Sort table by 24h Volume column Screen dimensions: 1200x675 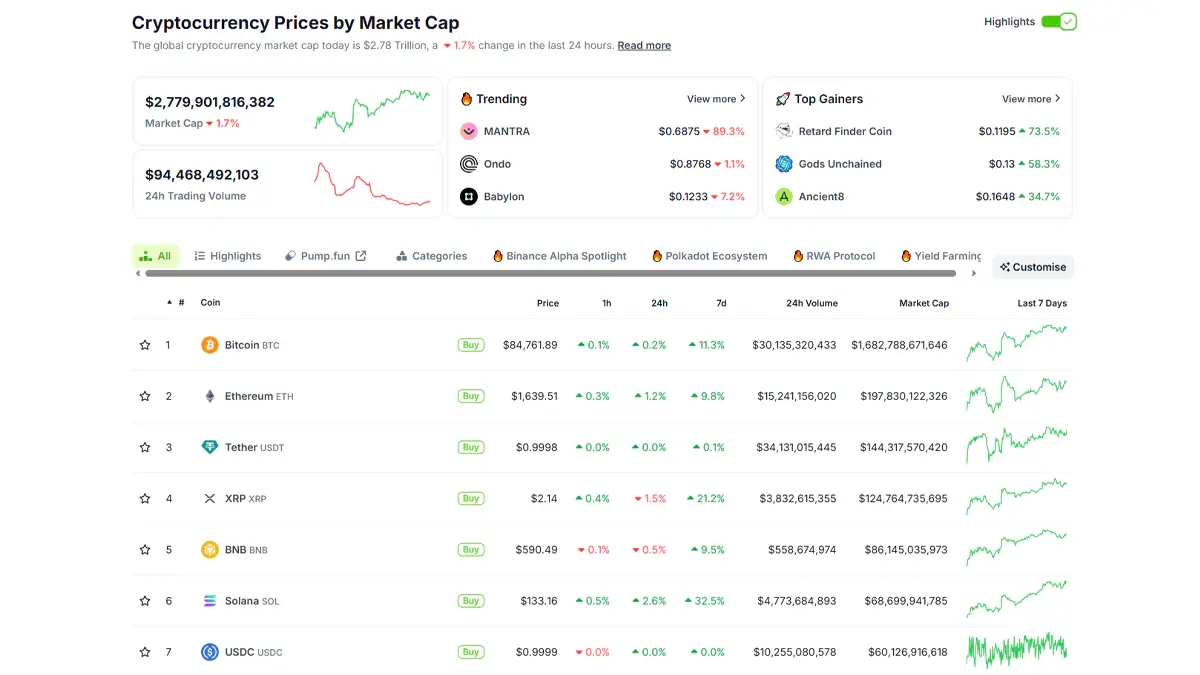[812, 303]
